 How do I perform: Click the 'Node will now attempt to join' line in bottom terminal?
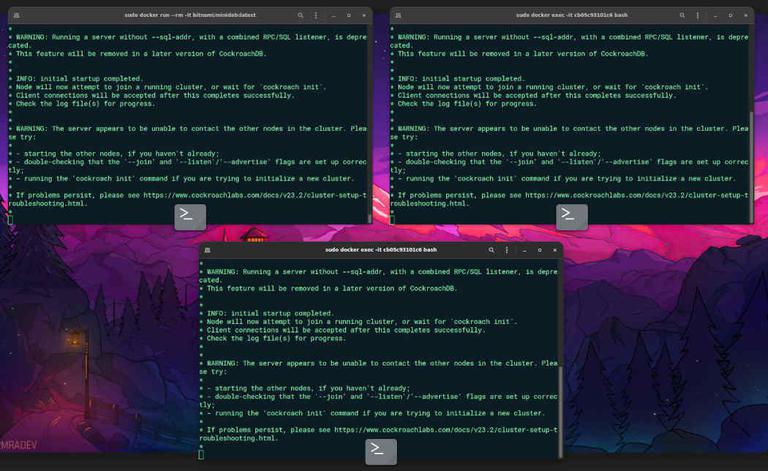pyautogui.click(x=362, y=322)
